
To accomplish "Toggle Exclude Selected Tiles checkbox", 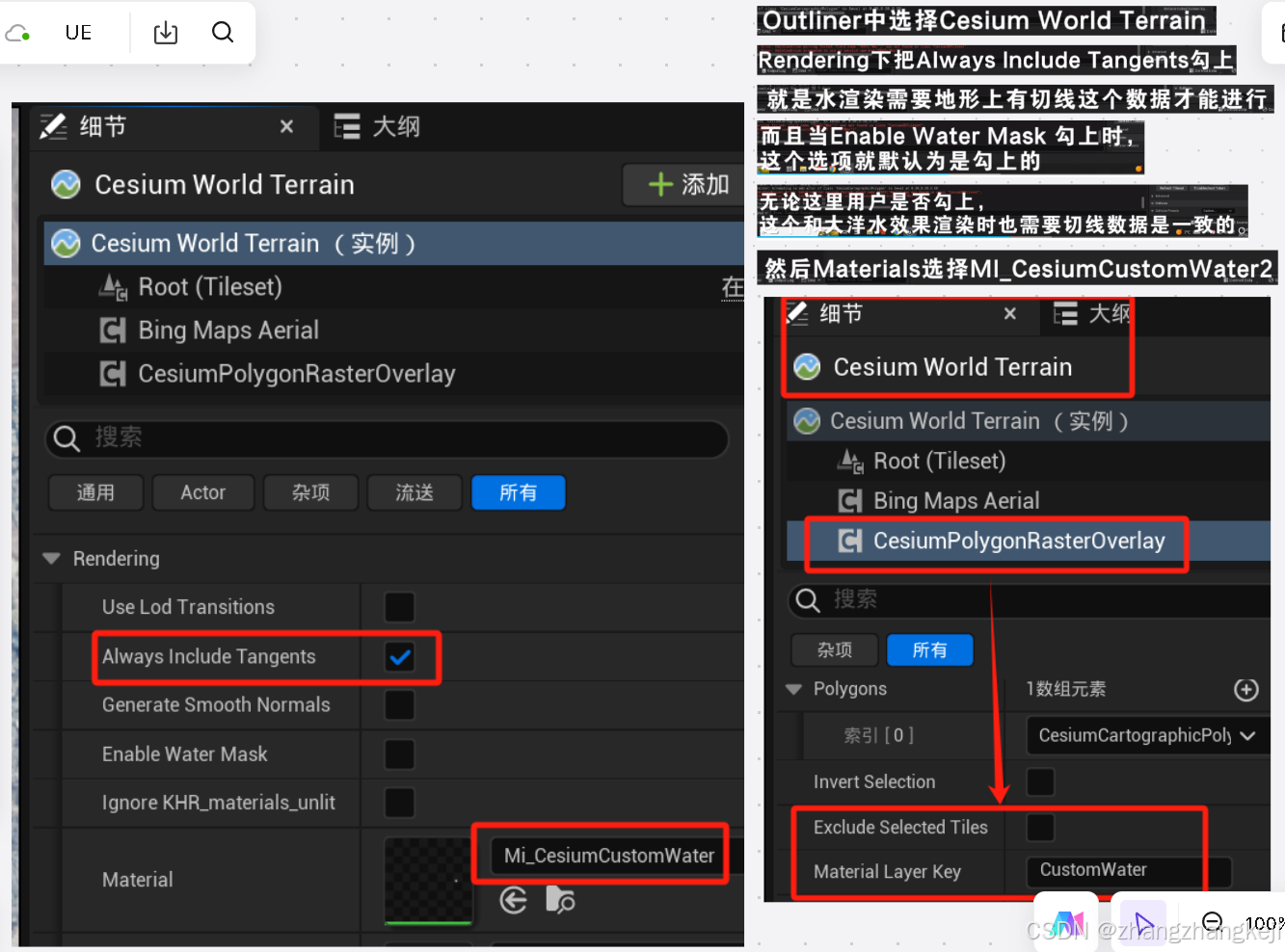I will (1040, 827).
